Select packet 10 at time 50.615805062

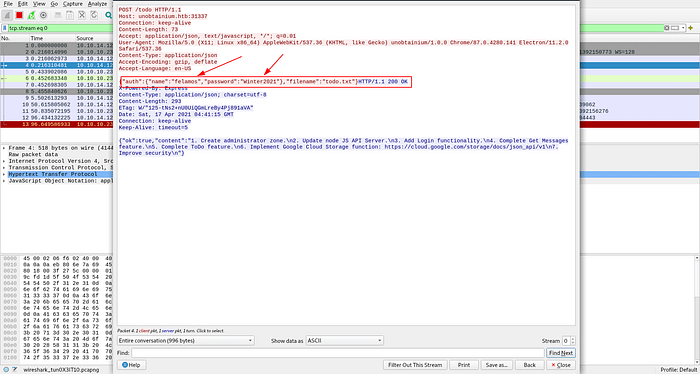(56, 104)
